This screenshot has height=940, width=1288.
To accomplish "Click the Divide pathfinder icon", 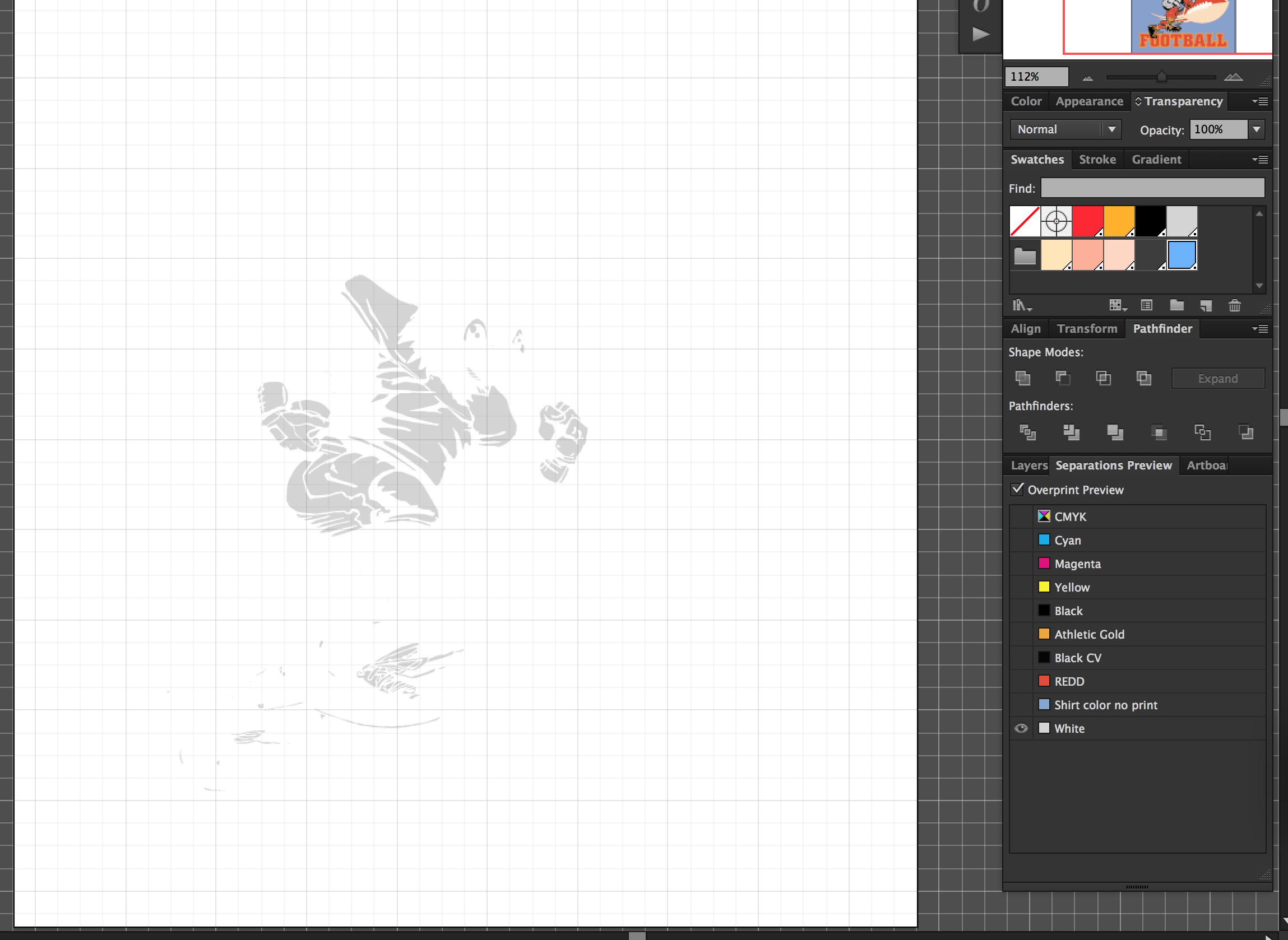I will coord(1027,432).
